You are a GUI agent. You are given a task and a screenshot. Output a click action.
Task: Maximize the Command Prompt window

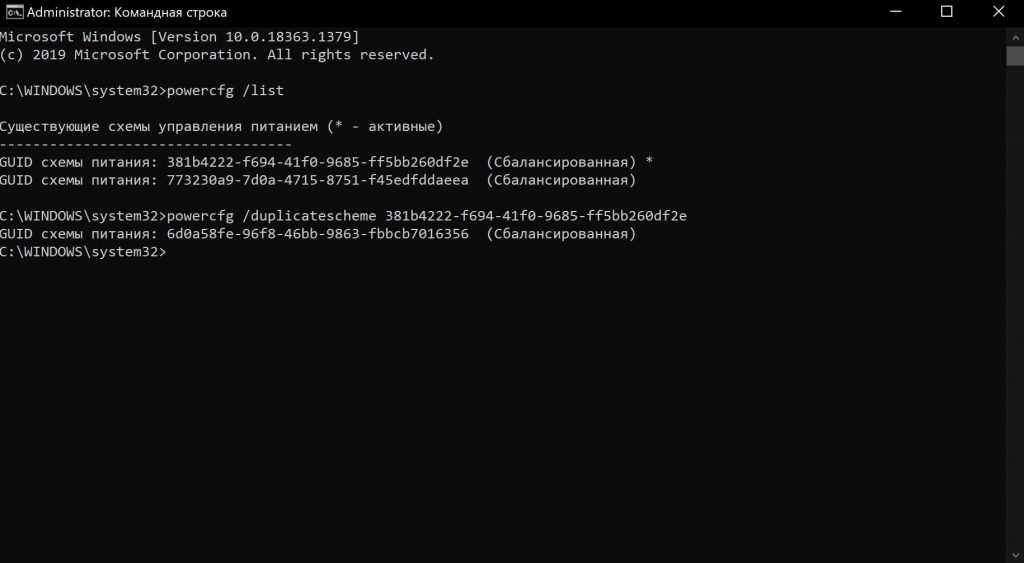pyautogui.click(x=946, y=12)
